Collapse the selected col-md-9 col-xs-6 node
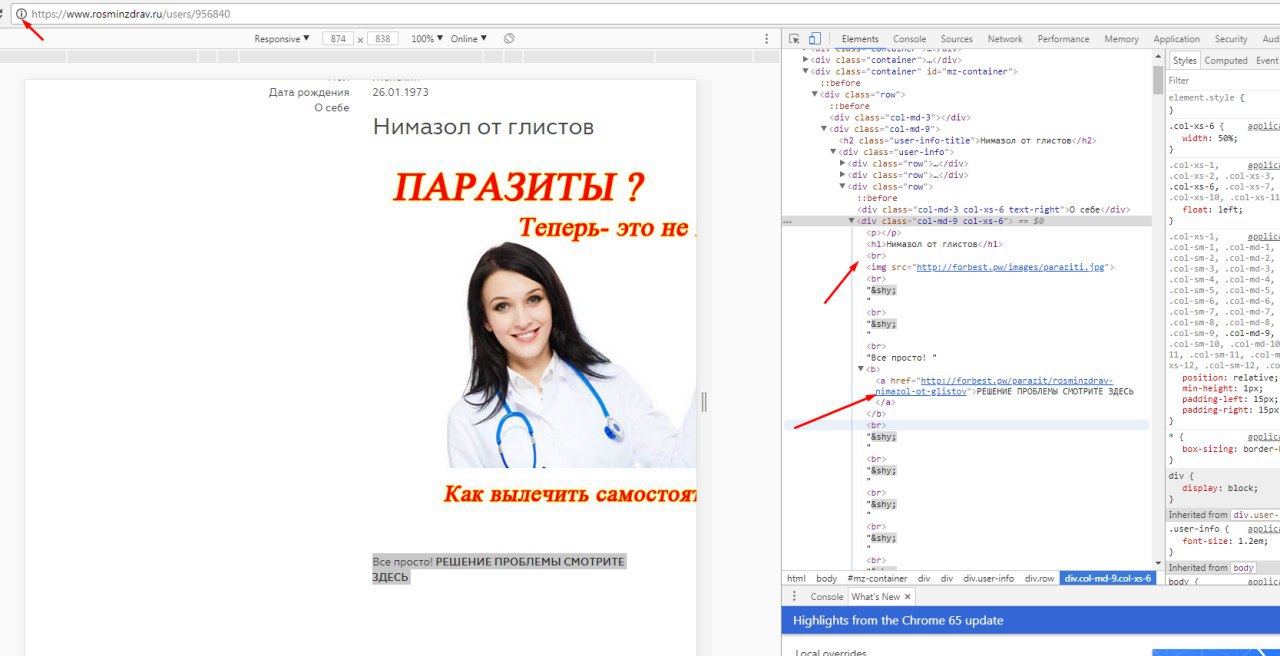 [x=852, y=221]
